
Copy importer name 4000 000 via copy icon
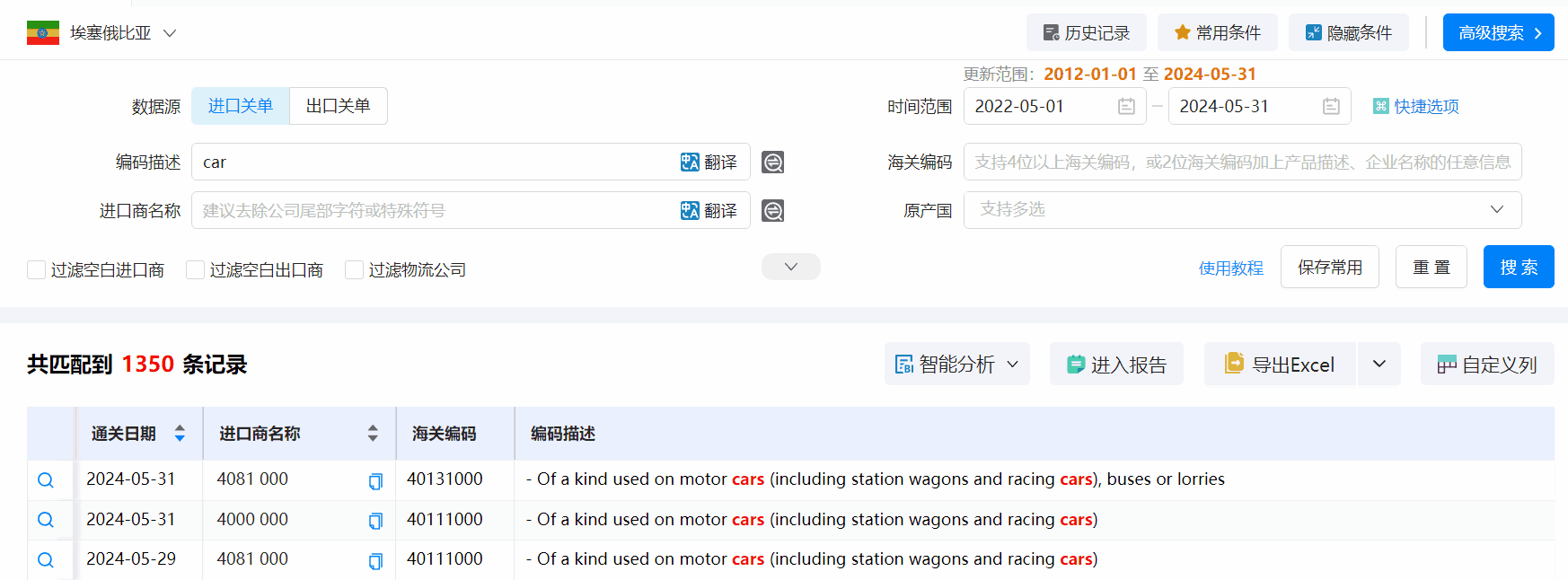tap(375, 521)
